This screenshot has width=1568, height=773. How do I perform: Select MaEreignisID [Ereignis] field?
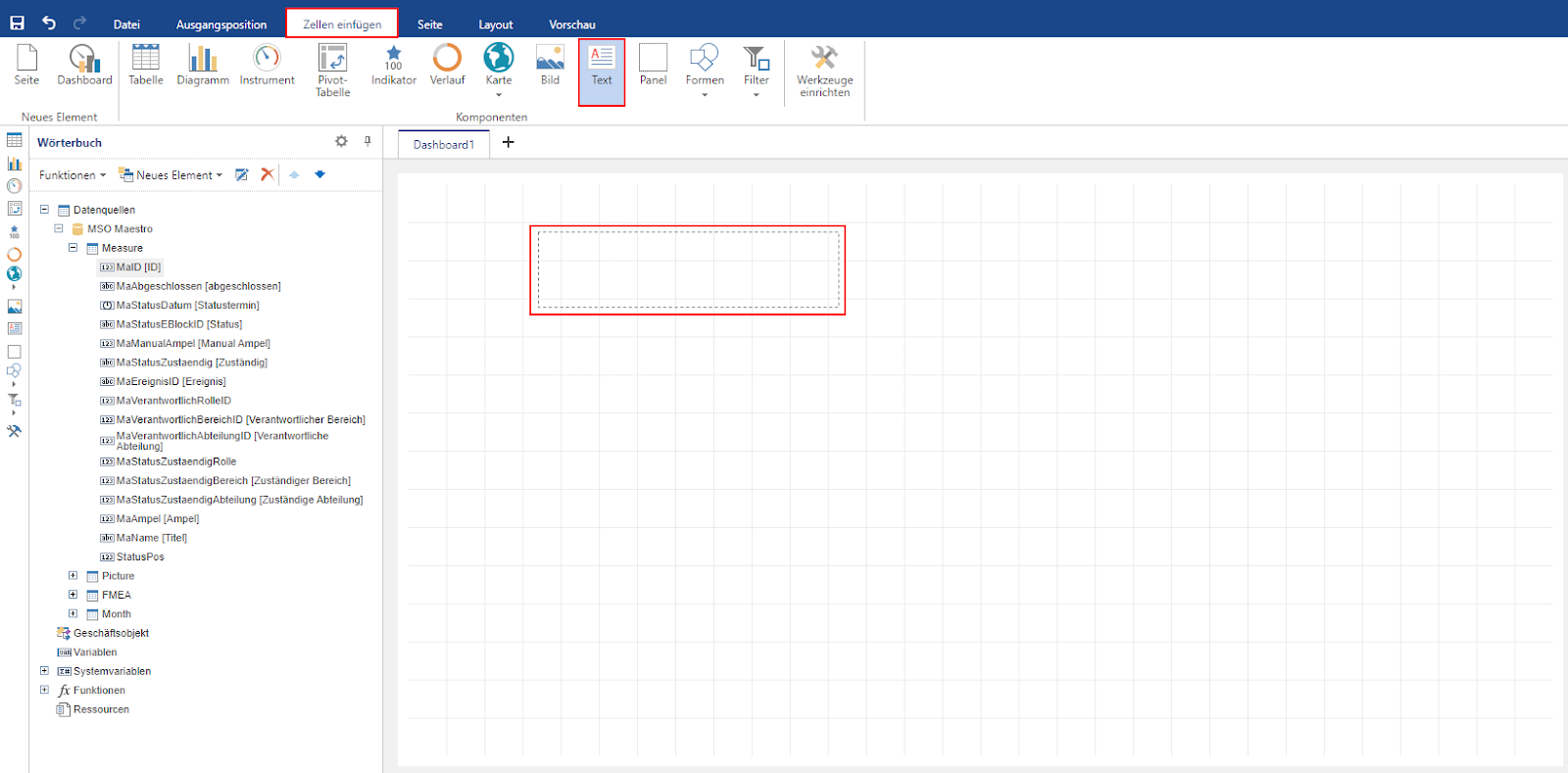pos(163,382)
